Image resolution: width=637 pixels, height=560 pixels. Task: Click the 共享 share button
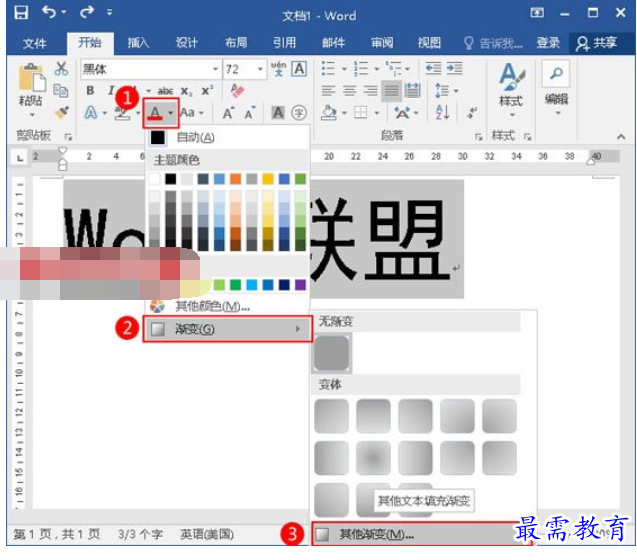tap(596, 43)
